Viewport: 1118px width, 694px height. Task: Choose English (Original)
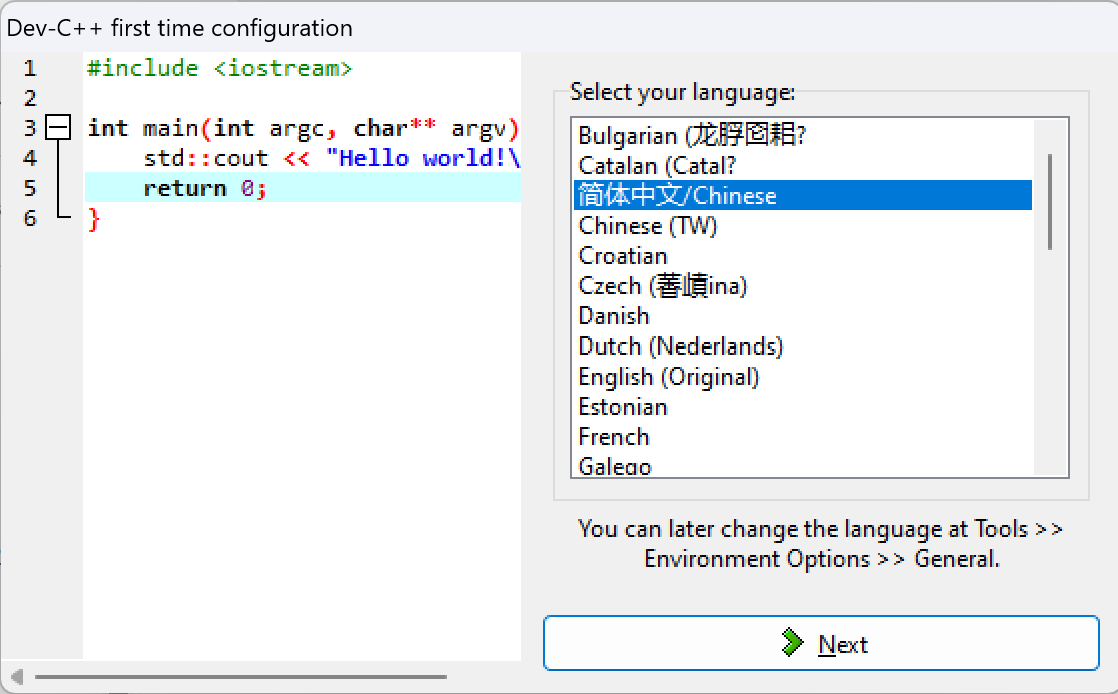[803, 377]
